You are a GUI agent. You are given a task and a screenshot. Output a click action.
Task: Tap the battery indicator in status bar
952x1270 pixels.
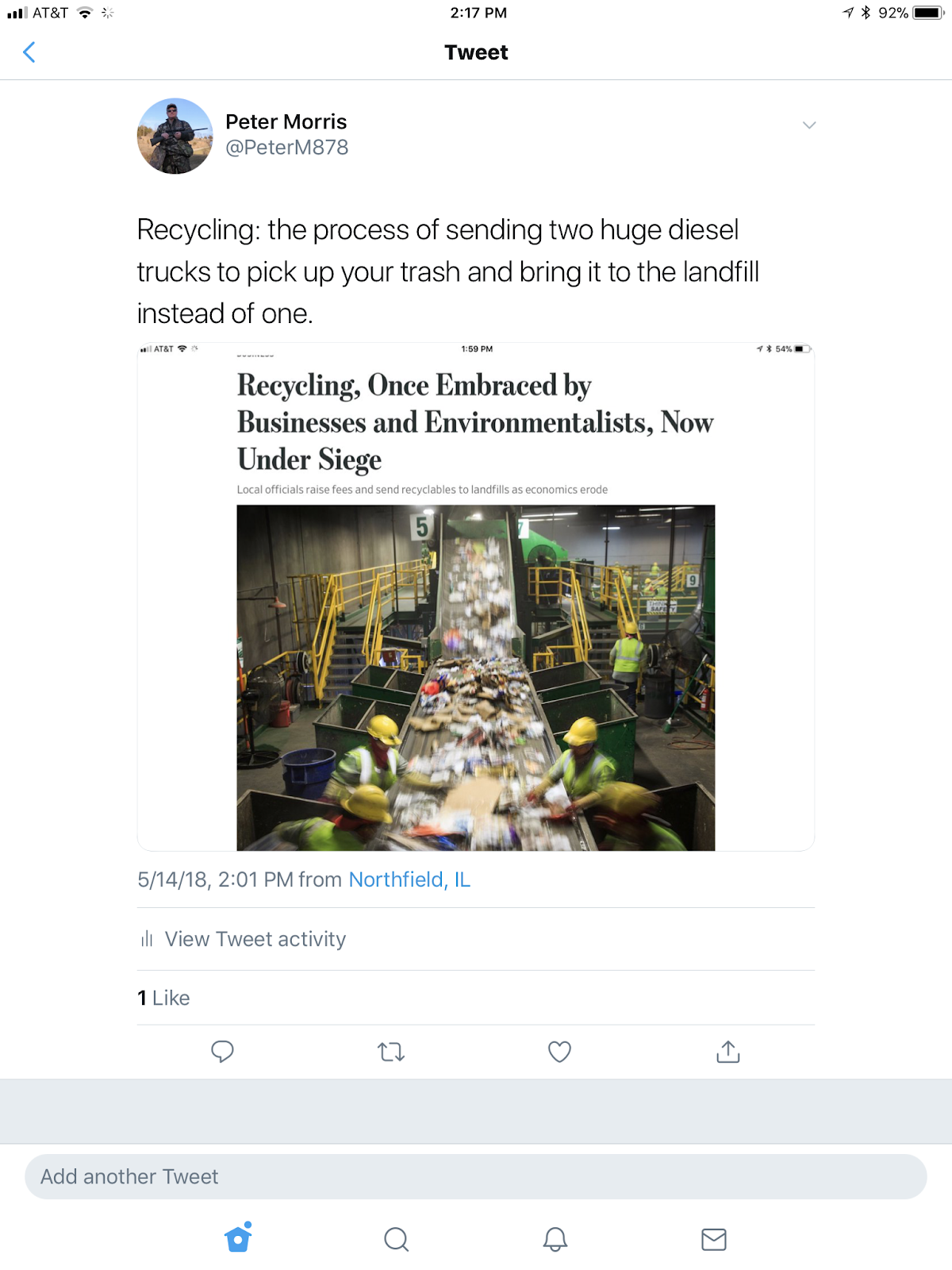(927, 13)
